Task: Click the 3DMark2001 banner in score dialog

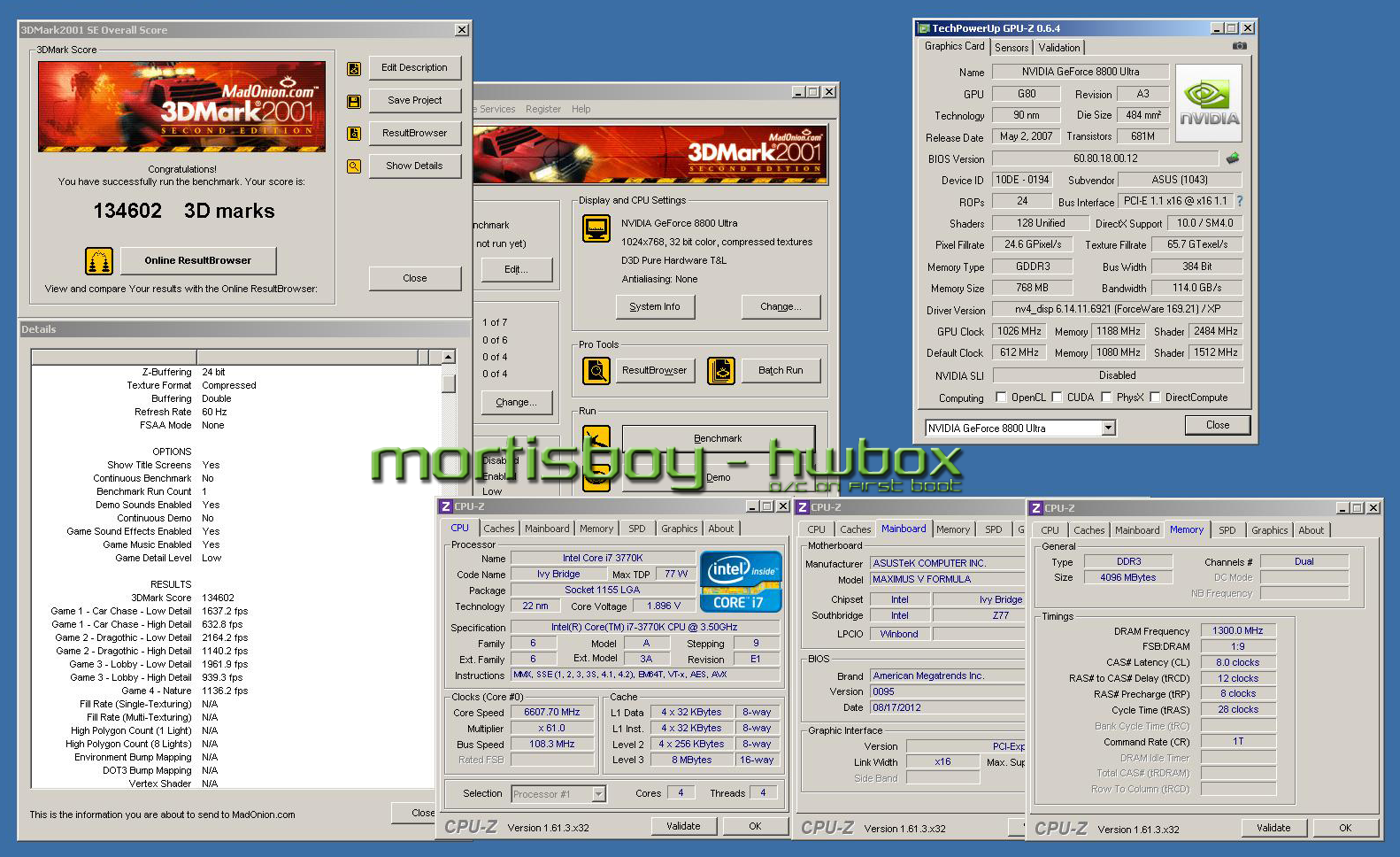Action: point(181,106)
